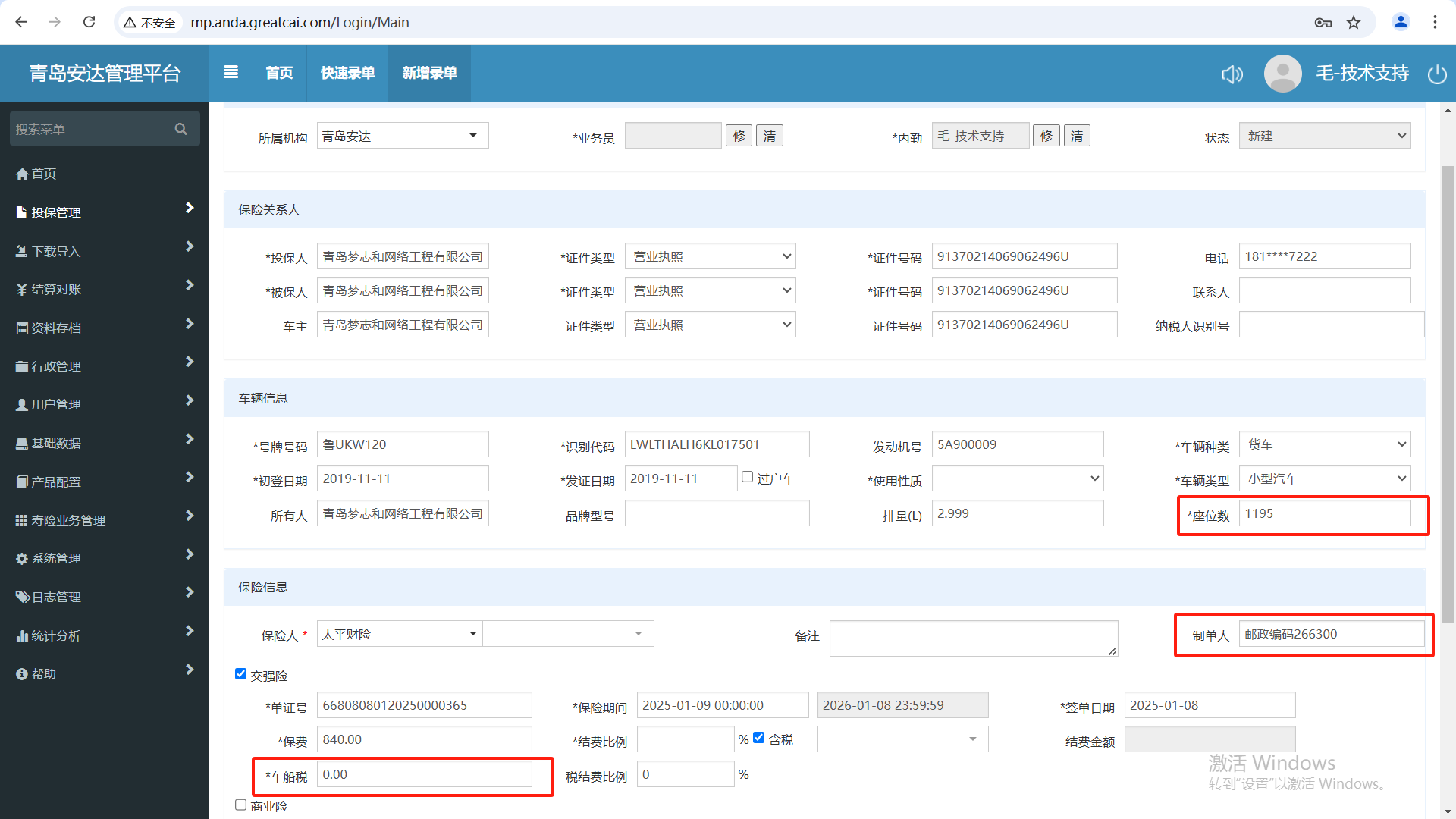Click the 清 button beside 内勤
Screen dimensions: 1456x819
tap(1077, 136)
